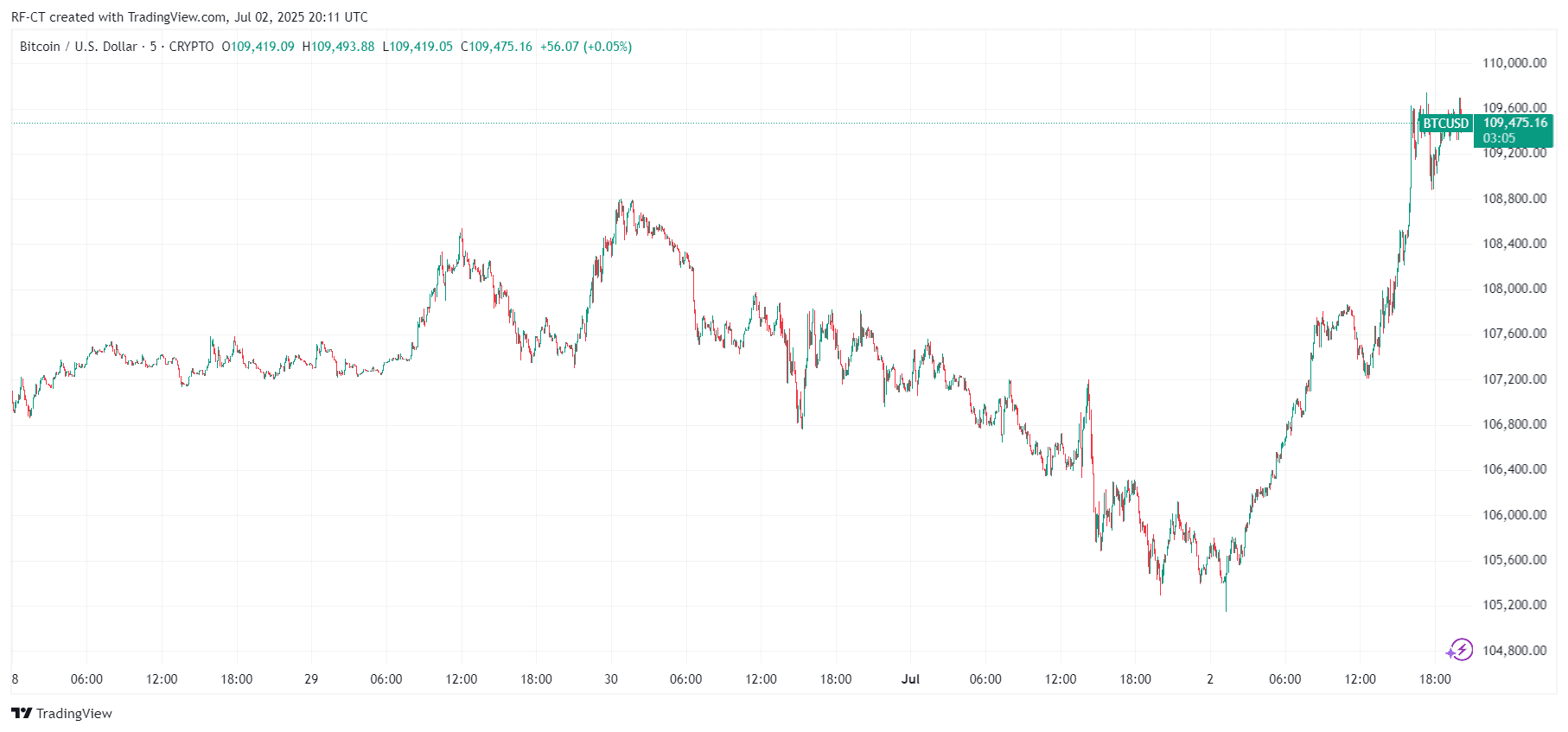The image size is (1568, 732).
Task: Click the 110,000.00 price axis label
Action: pyautogui.click(x=1514, y=63)
